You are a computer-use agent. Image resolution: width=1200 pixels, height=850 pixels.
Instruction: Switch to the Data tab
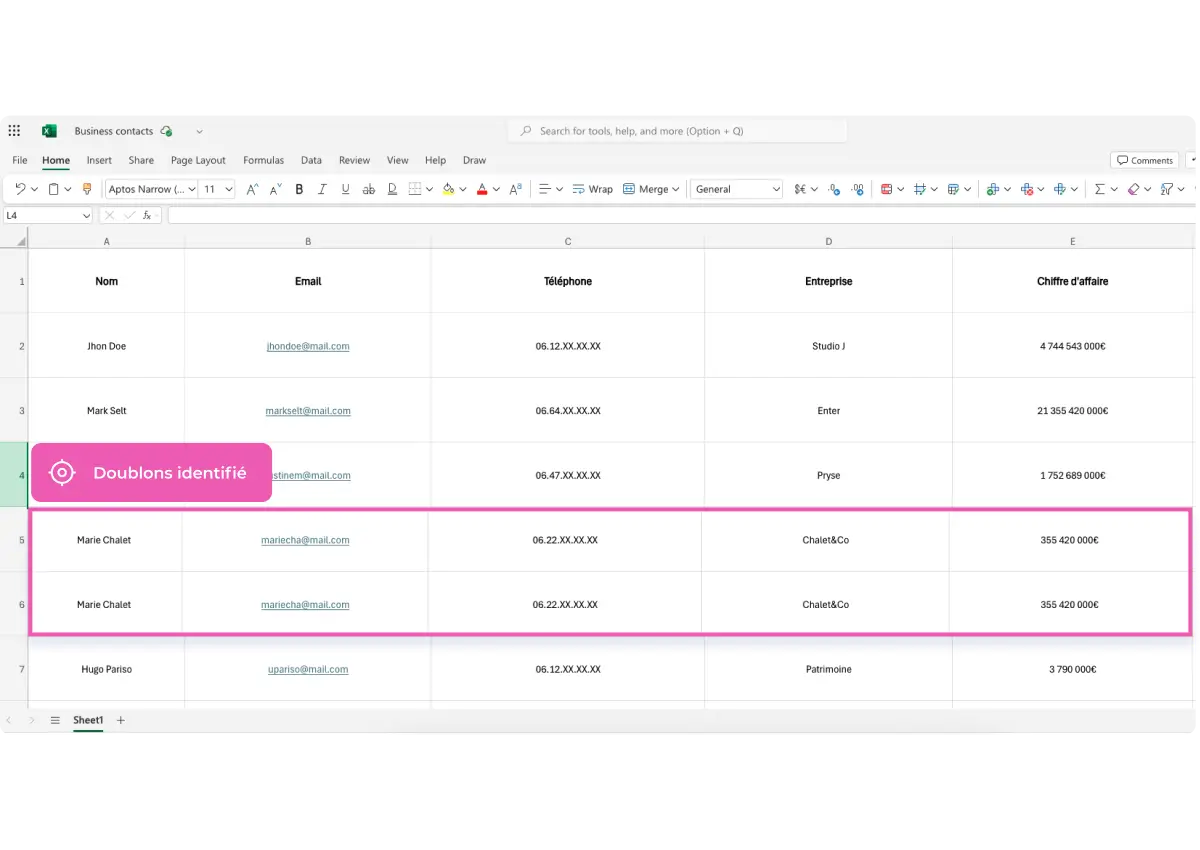click(311, 160)
